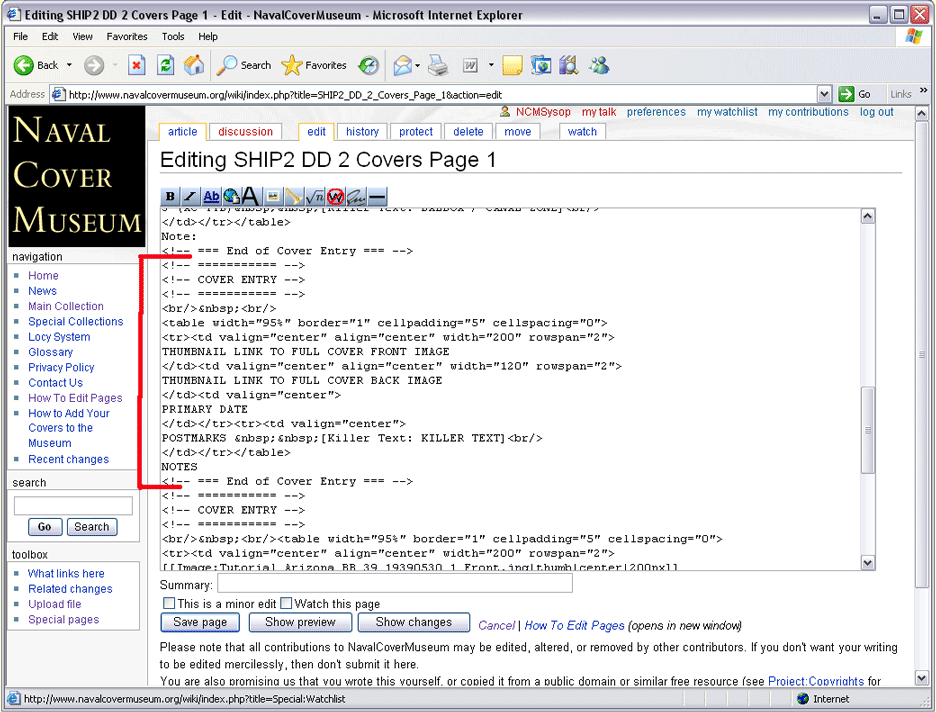Viewport: 936px width, 712px height.
Task: Check 'This is a minor edit' box
Action: coord(168,604)
